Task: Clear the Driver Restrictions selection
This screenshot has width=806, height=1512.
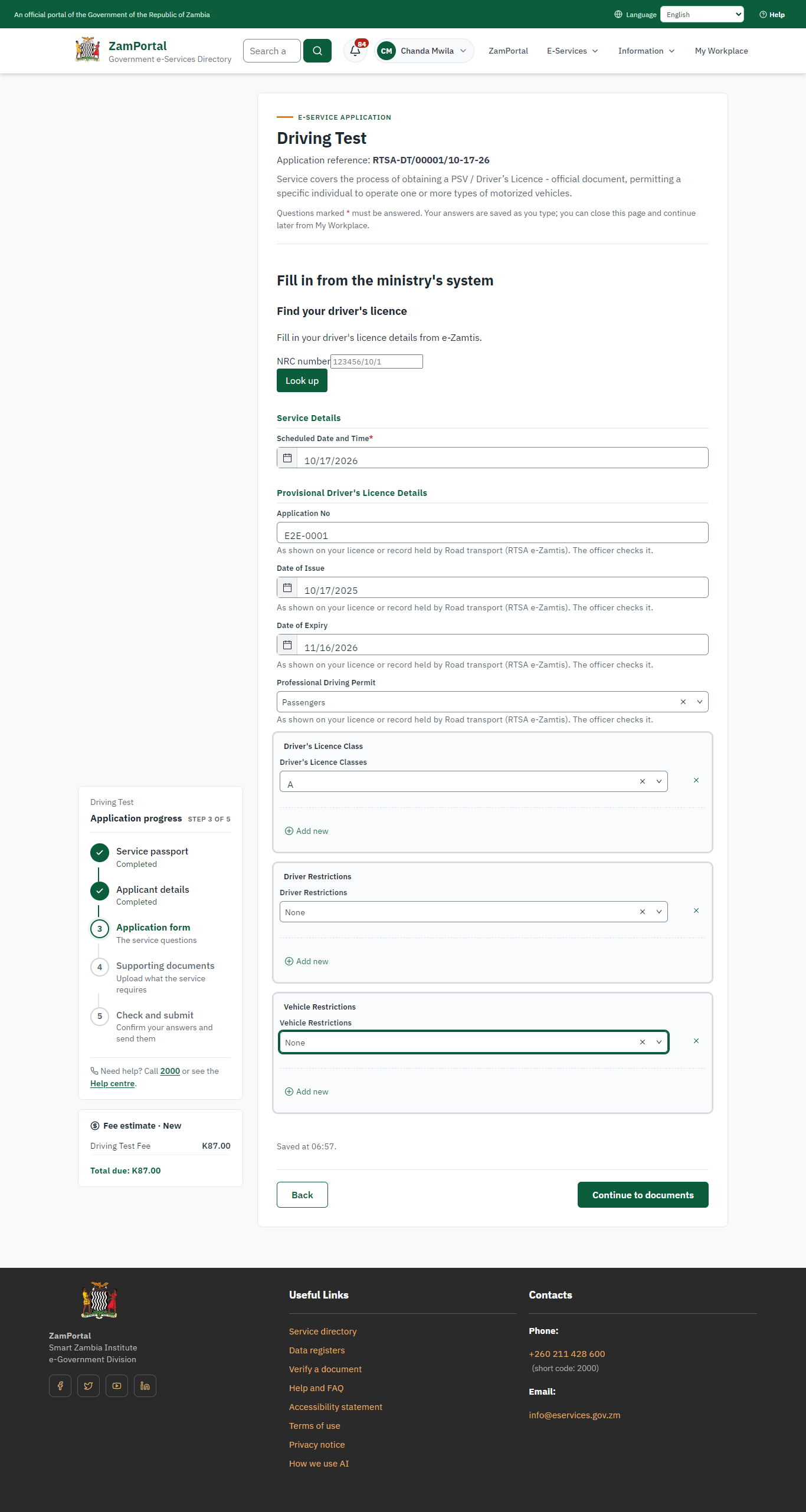Action: tap(643, 912)
